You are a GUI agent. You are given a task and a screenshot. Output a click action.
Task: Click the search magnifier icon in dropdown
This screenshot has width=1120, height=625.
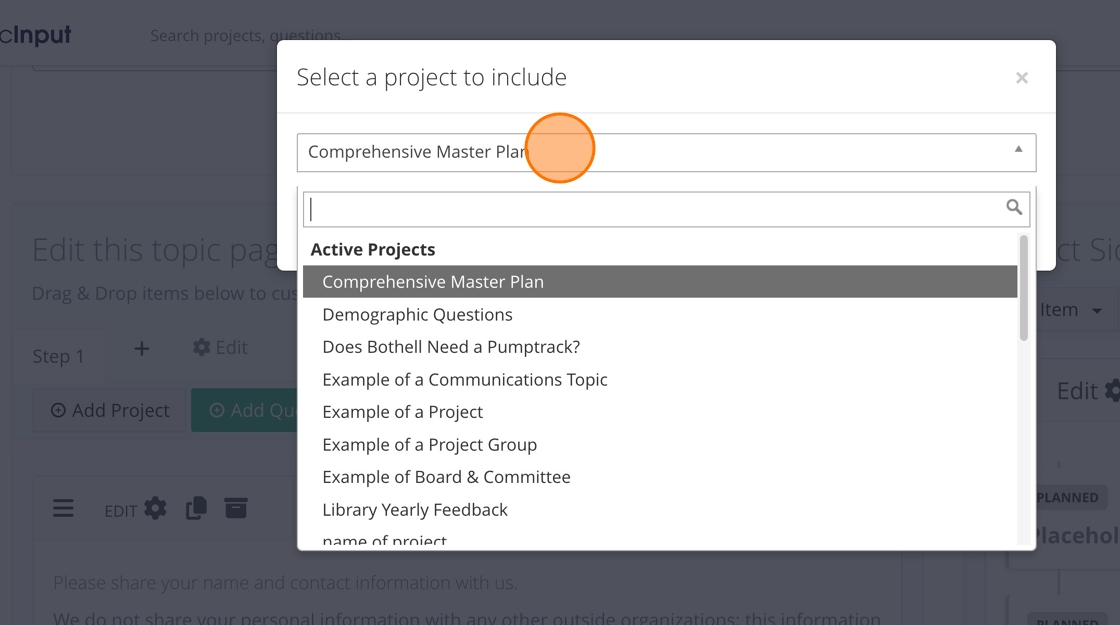point(1014,208)
